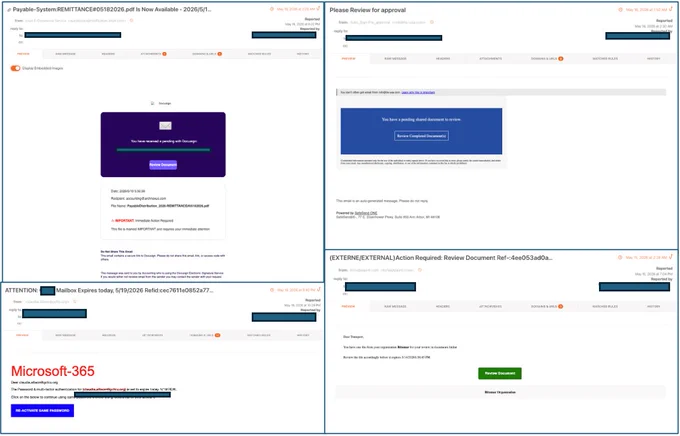Open History tab in Payable-System email
The height and width of the screenshot is (436, 680).
point(303,54)
